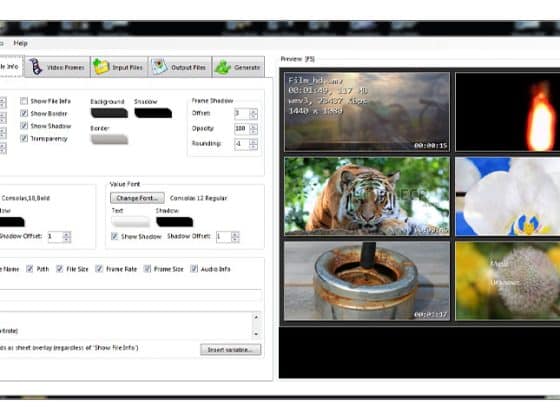The height and width of the screenshot is (420, 560).
Task: Uncheck the Transparency option
Action: coord(24,138)
